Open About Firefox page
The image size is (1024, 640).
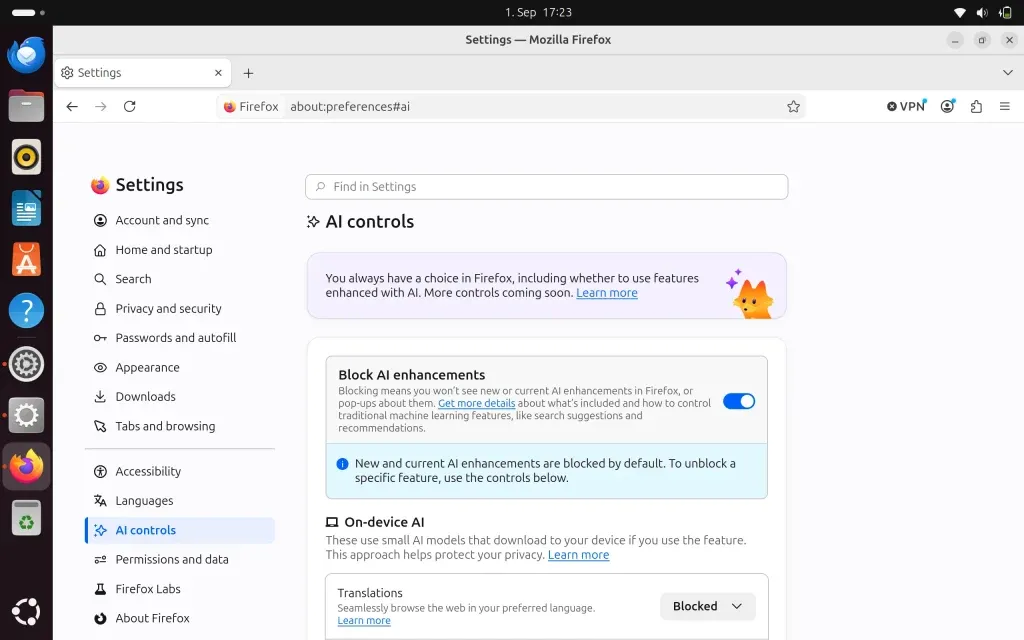click(x=180, y=618)
